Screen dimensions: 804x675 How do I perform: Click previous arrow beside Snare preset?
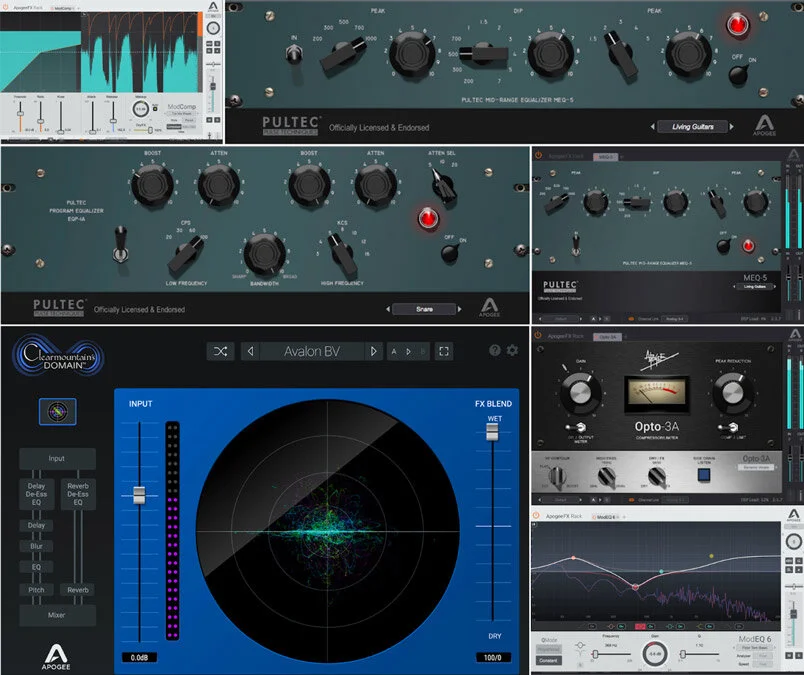(388, 309)
